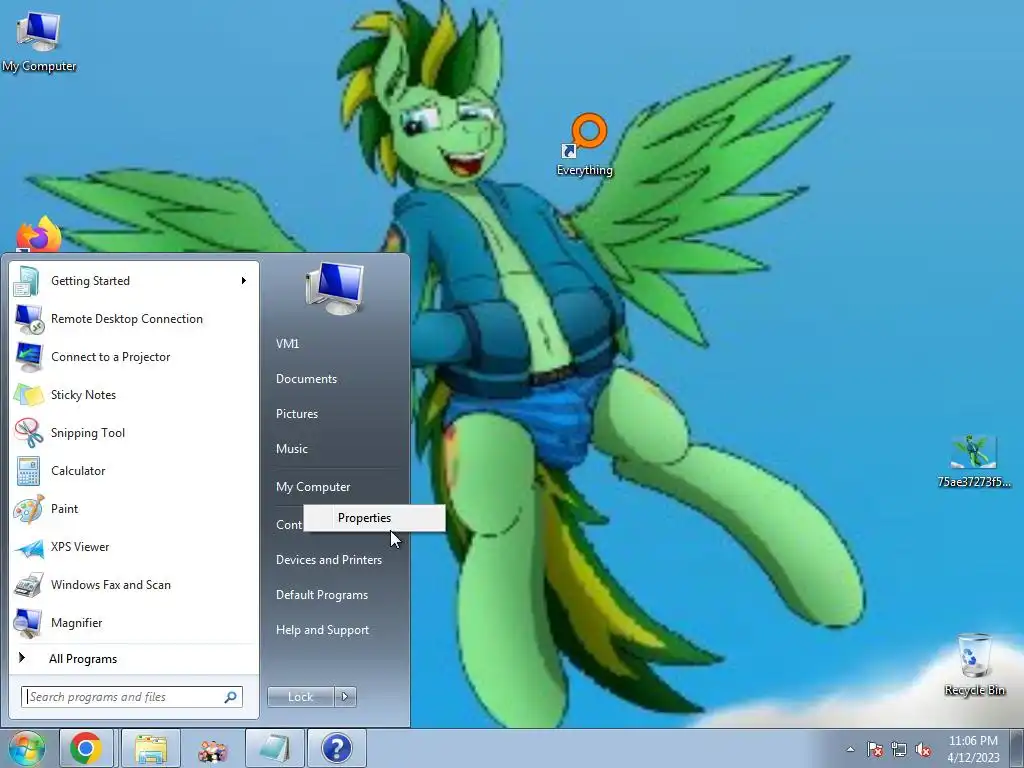Image resolution: width=1024 pixels, height=768 pixels.
Task: Open Pictures from Start menu
Action: [296, 414]
